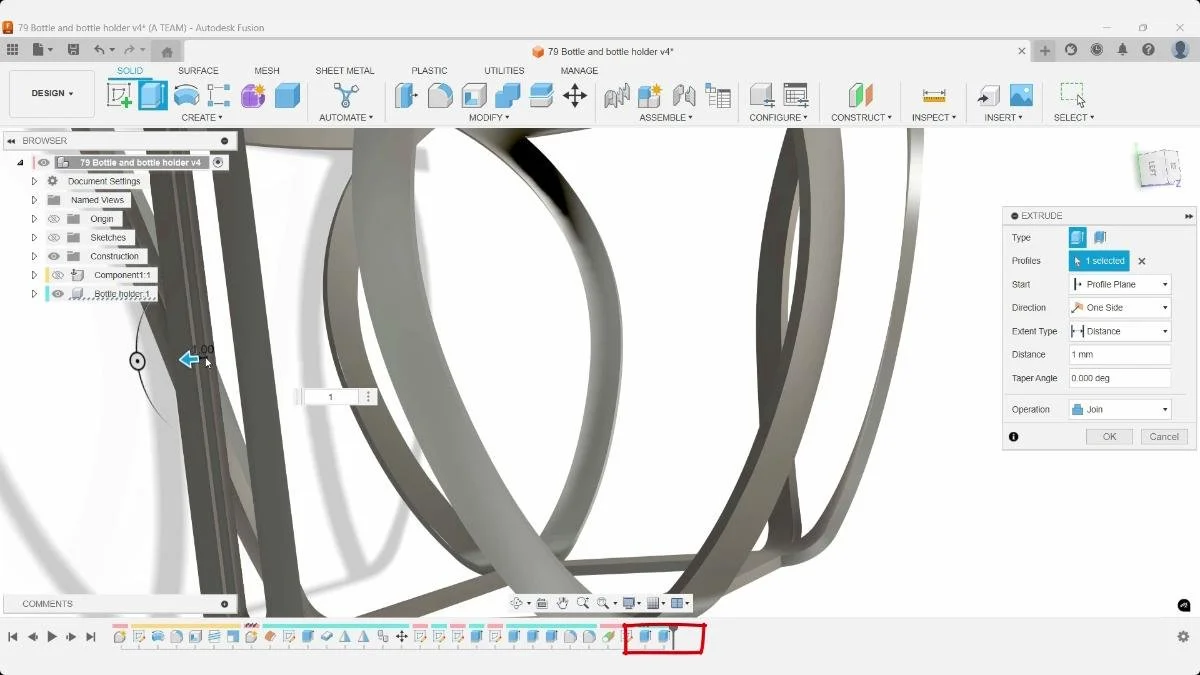This screenshot has height=675, width=1200.
Task: Open the INSPECT menu
Action: (x=934, y=118)
